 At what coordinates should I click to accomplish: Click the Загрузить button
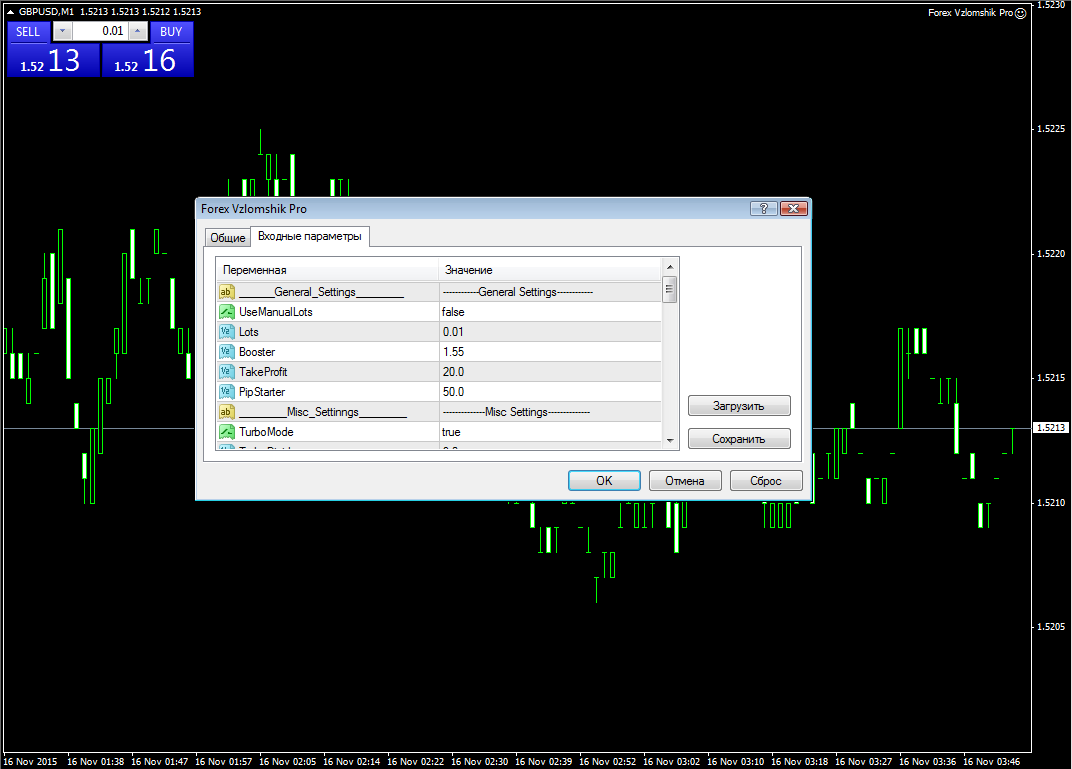pyautogui.click(x=739, y=405)
